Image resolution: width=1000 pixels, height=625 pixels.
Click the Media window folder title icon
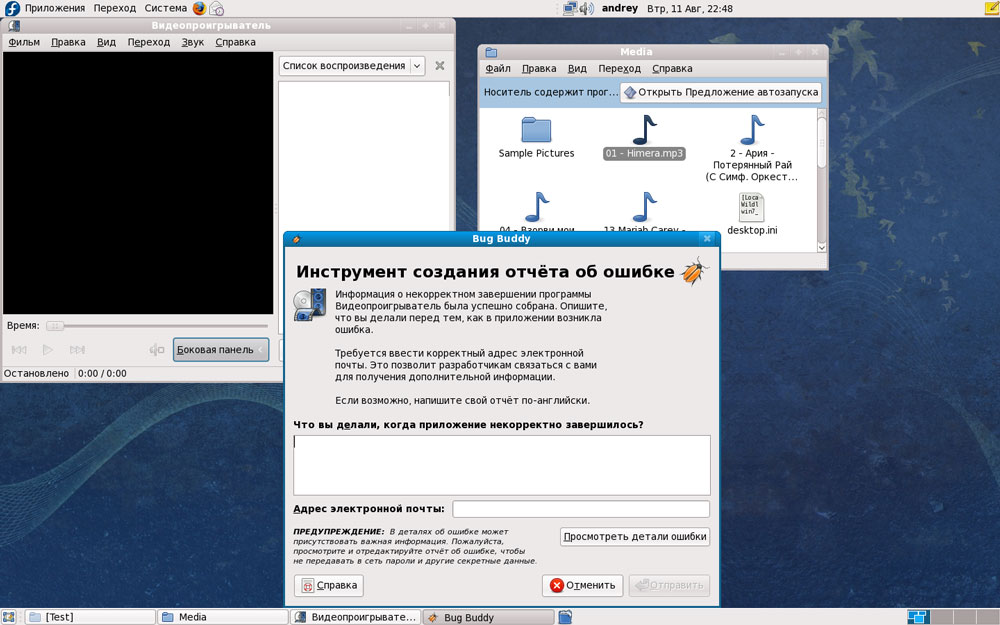tap(491, 52)
